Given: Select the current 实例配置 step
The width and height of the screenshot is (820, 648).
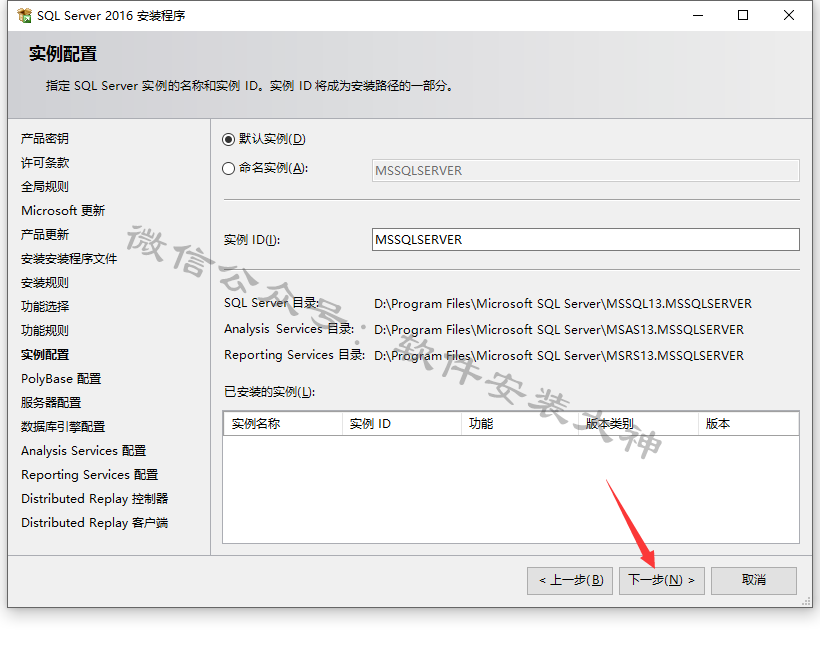Looking at the screenshot, I should 45,355.
